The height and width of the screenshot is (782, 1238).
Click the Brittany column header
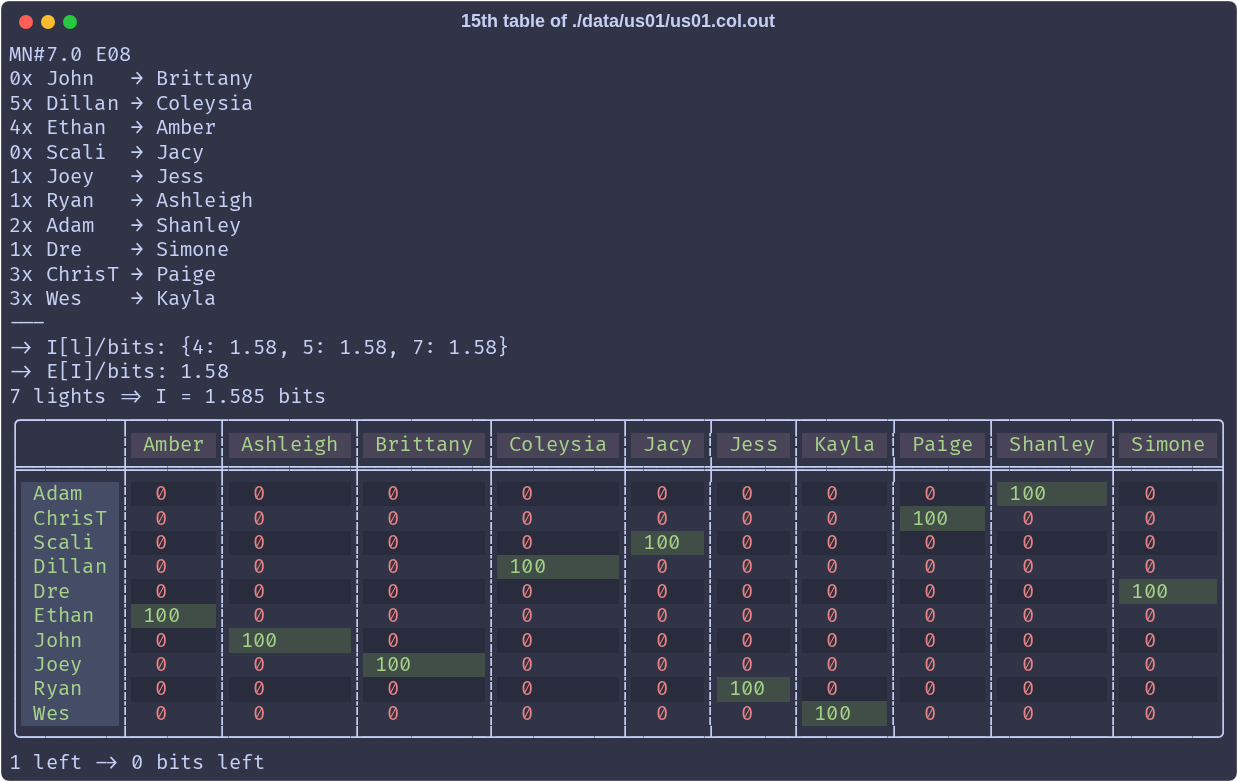coord(424,445)
